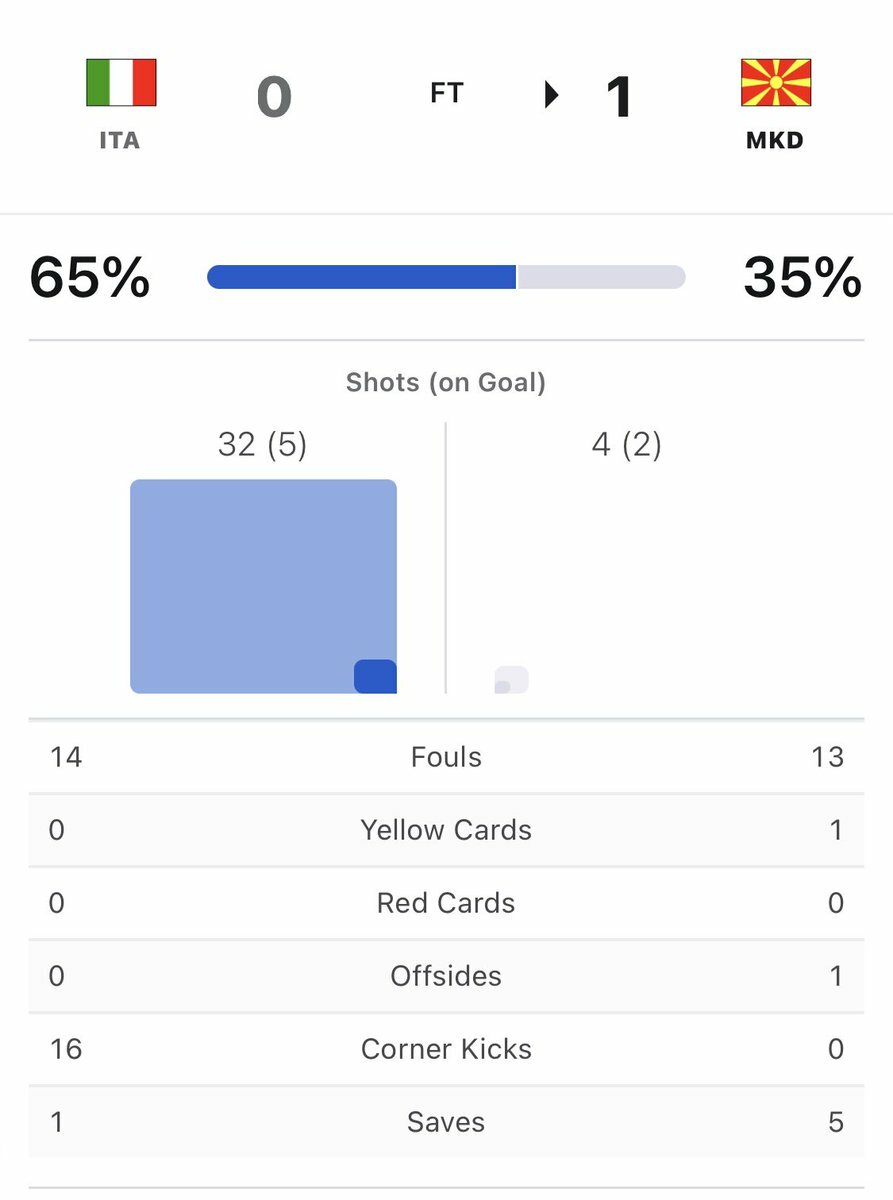Screen dimensions: 893x1200
Task: Click the FT full-time status label
Action: click(446, 94)
